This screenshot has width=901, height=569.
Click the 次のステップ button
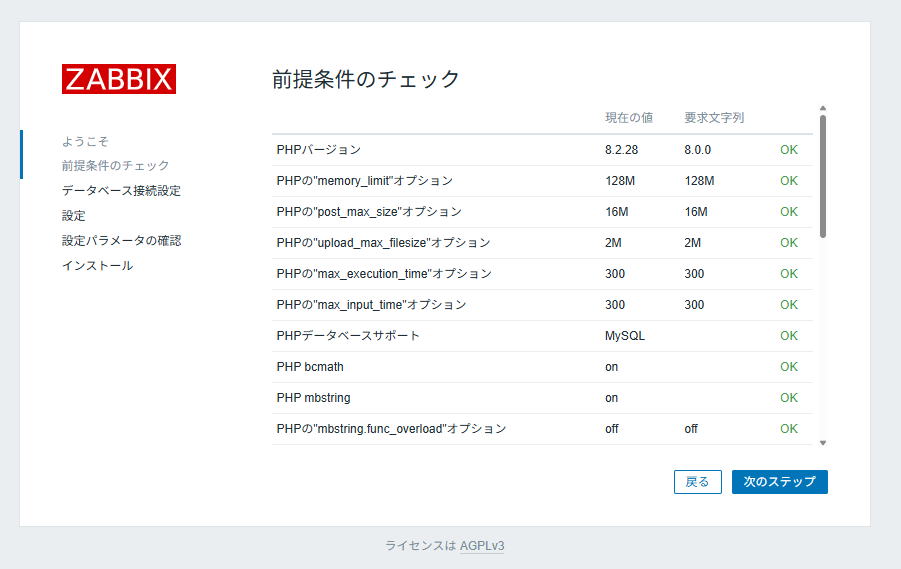pos(780,482)
